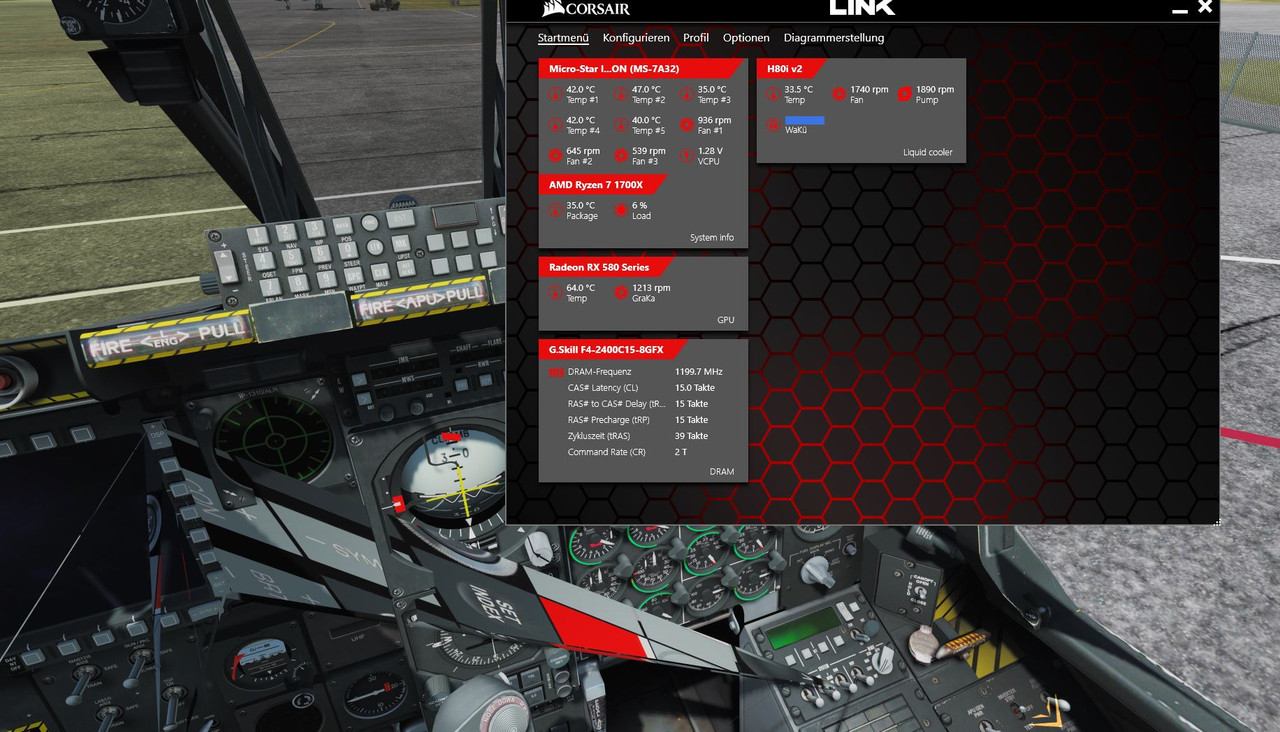The height and width of the screenshot is (732, 1280).
Task: Click the blue WaKü LED color bar
Action: pos(805,120)
